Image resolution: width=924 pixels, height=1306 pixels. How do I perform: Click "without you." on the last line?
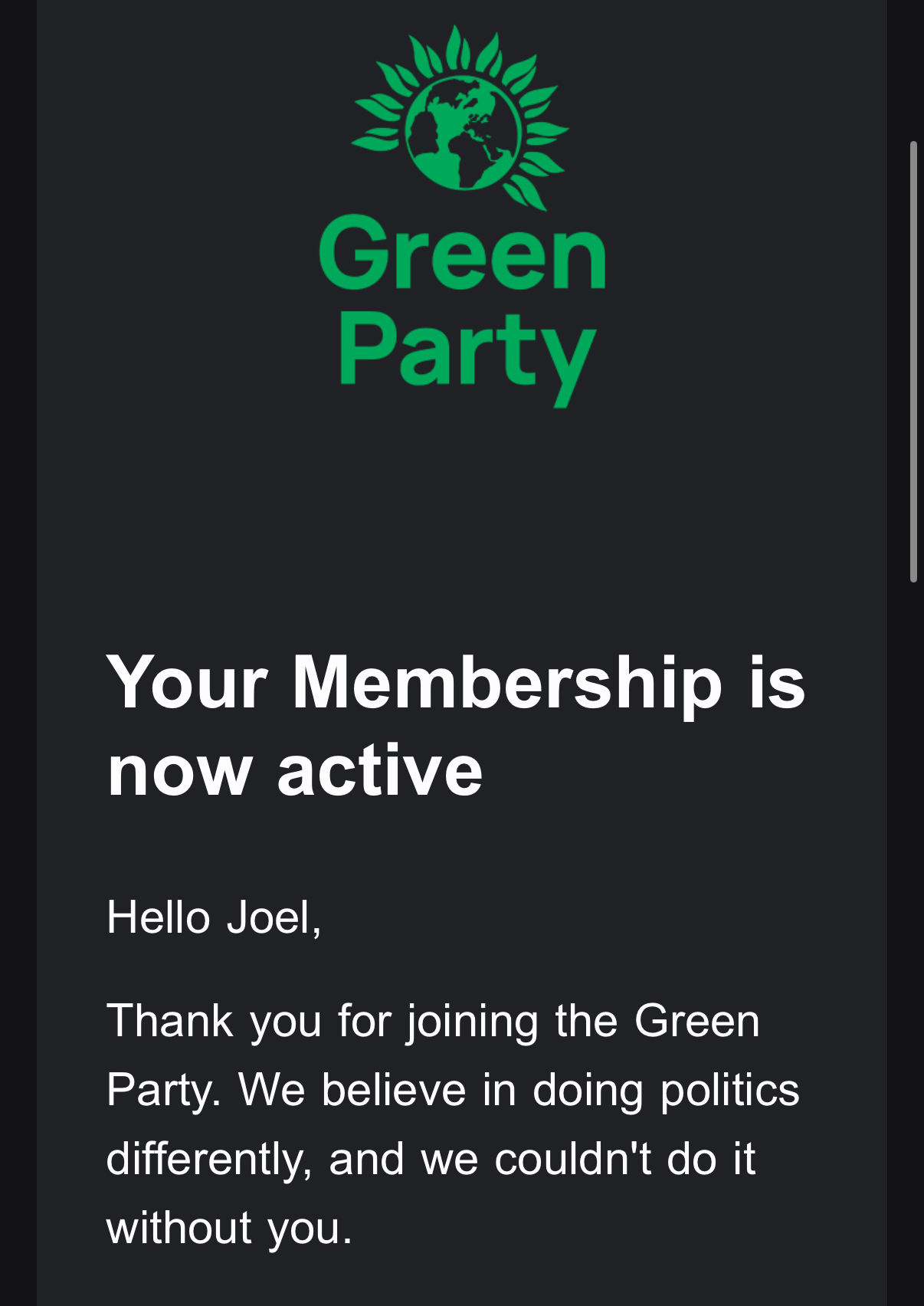[229, 1227]
